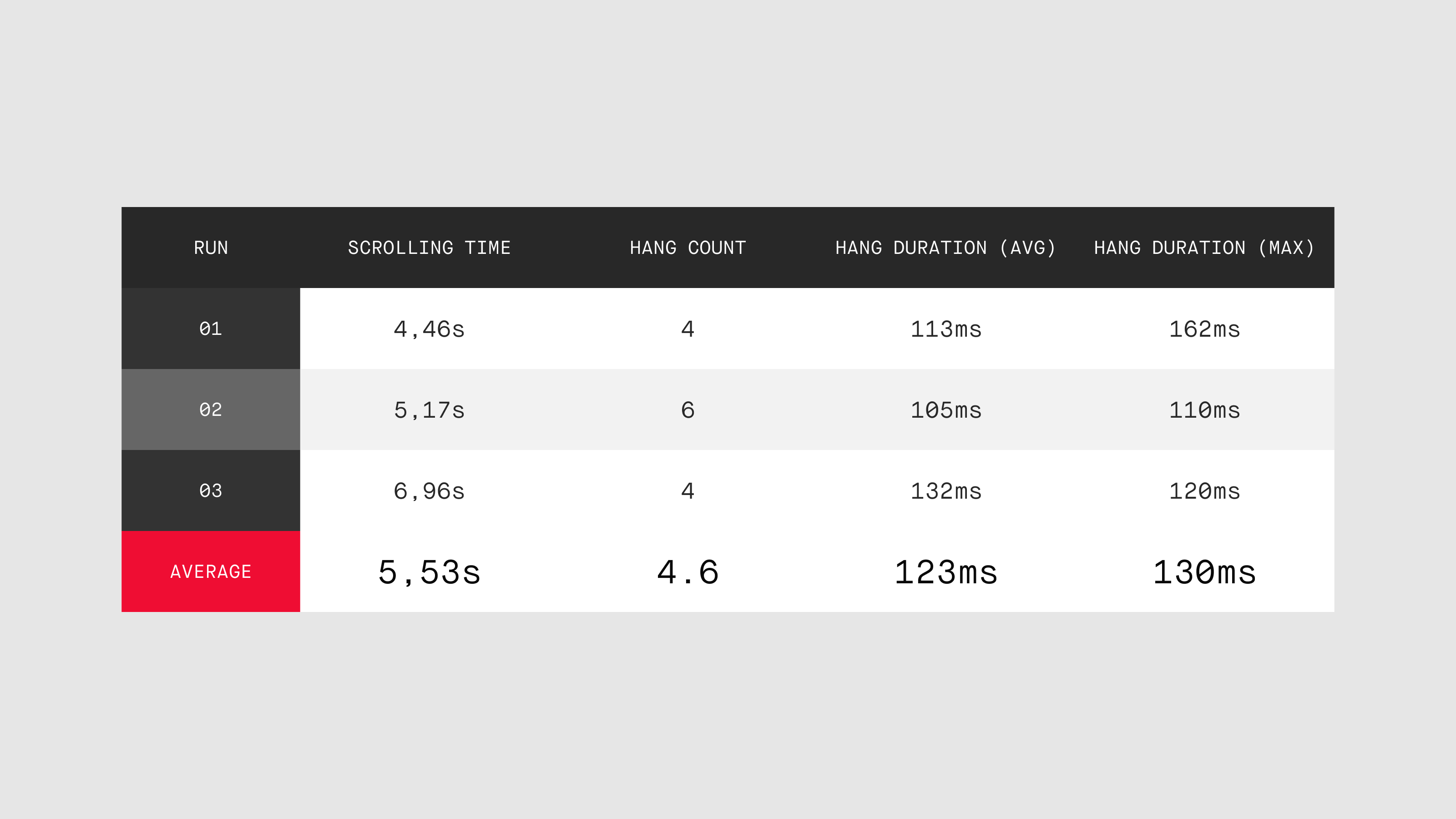This screenshot has width=1456, height=819.
Task: Select the 113ms average duration cell
Action: tap(946, 329)
